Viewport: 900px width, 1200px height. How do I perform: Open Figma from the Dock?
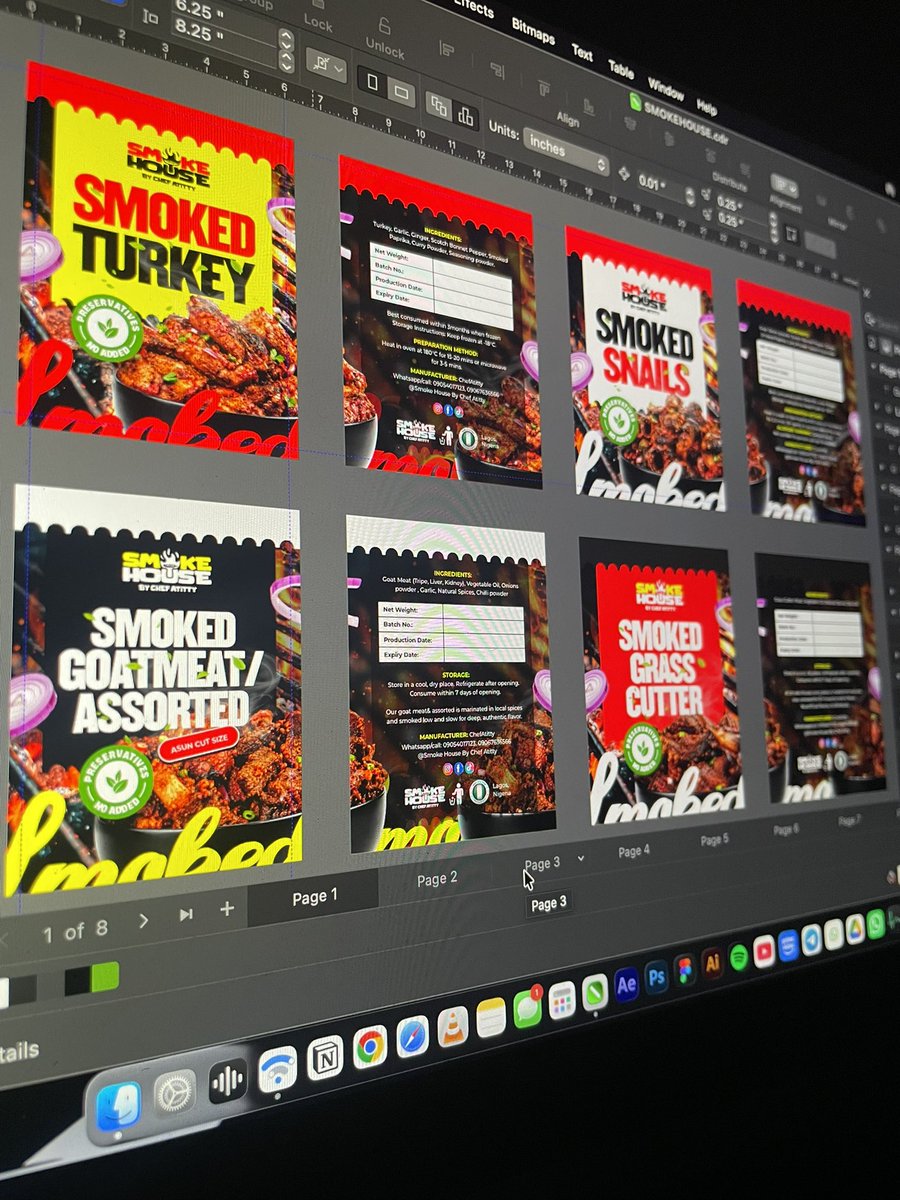[x=685, y=970]
